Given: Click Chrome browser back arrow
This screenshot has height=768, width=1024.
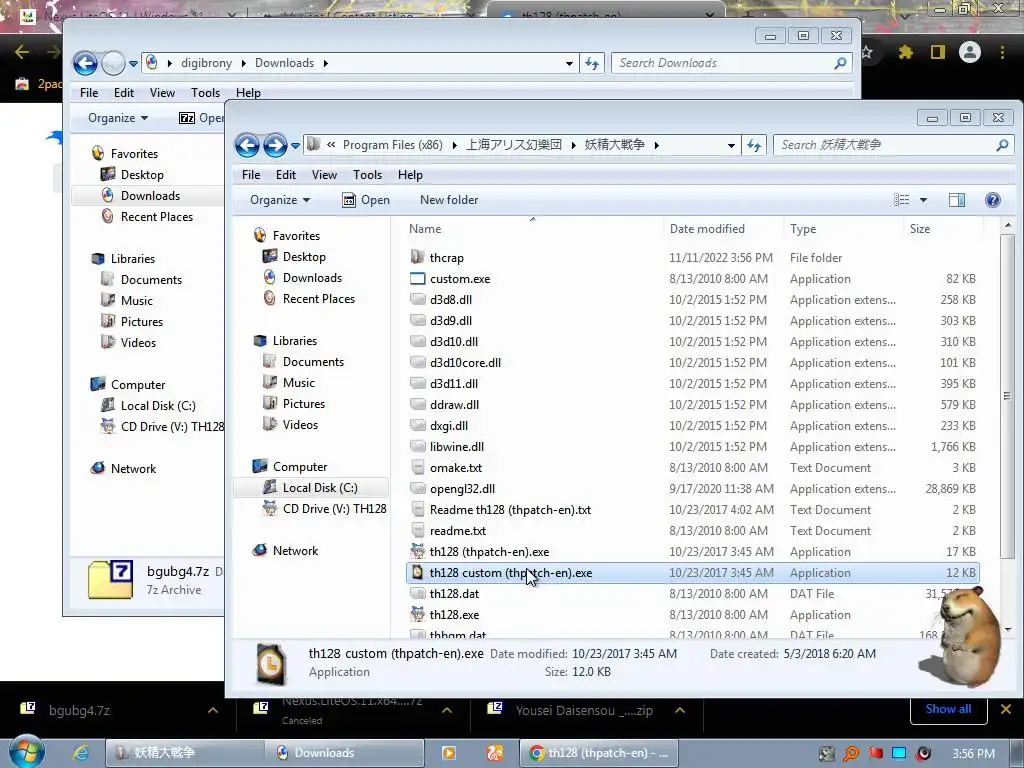Looking at the screenshot, I should point(22,52).
